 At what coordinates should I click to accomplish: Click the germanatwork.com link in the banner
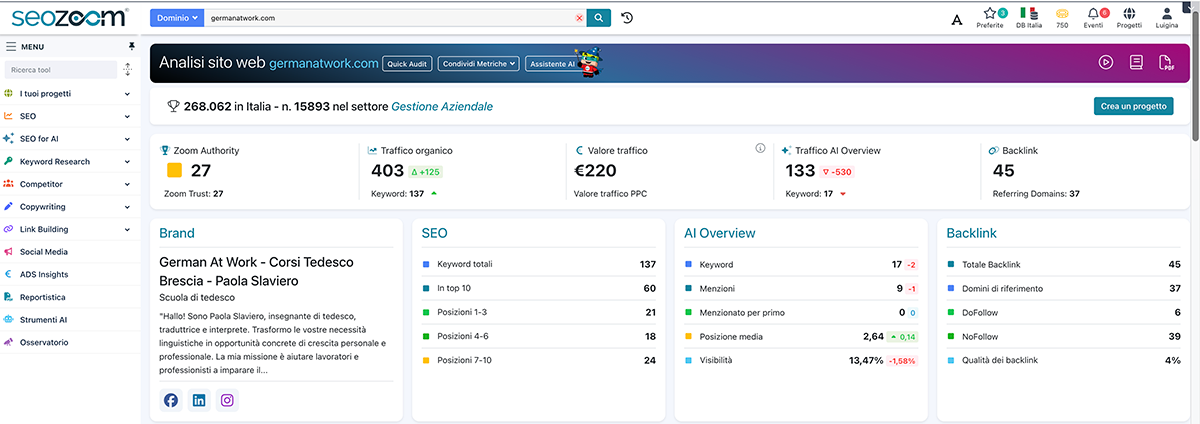pyautogui.click(x=324, y=62)
